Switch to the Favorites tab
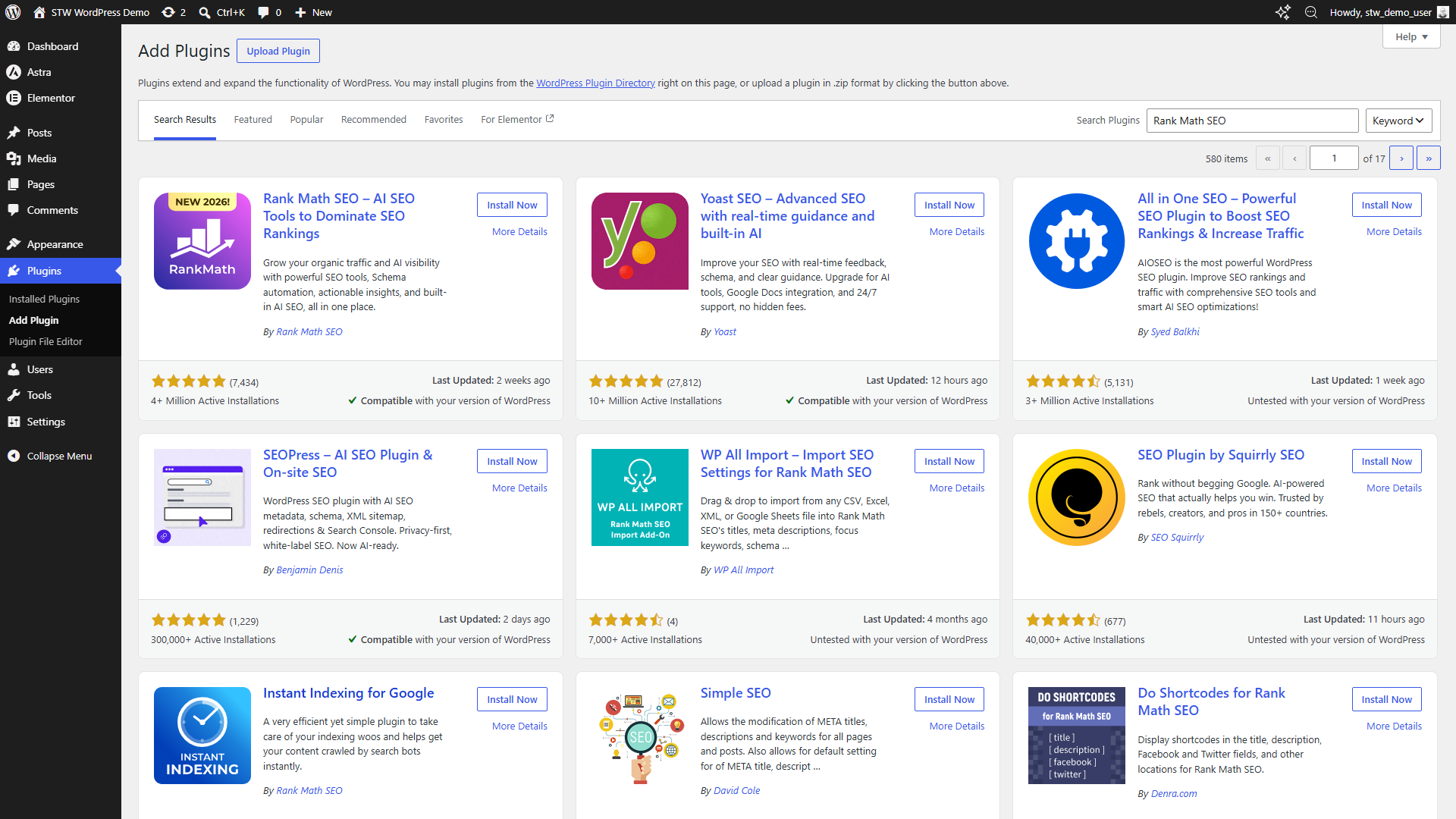1456x819 pixels. tap(444, 120)
